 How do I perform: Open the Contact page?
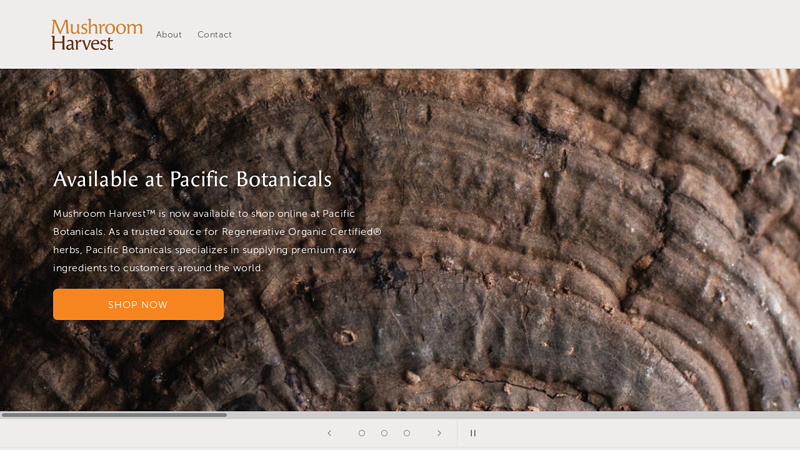click(214, 35)
